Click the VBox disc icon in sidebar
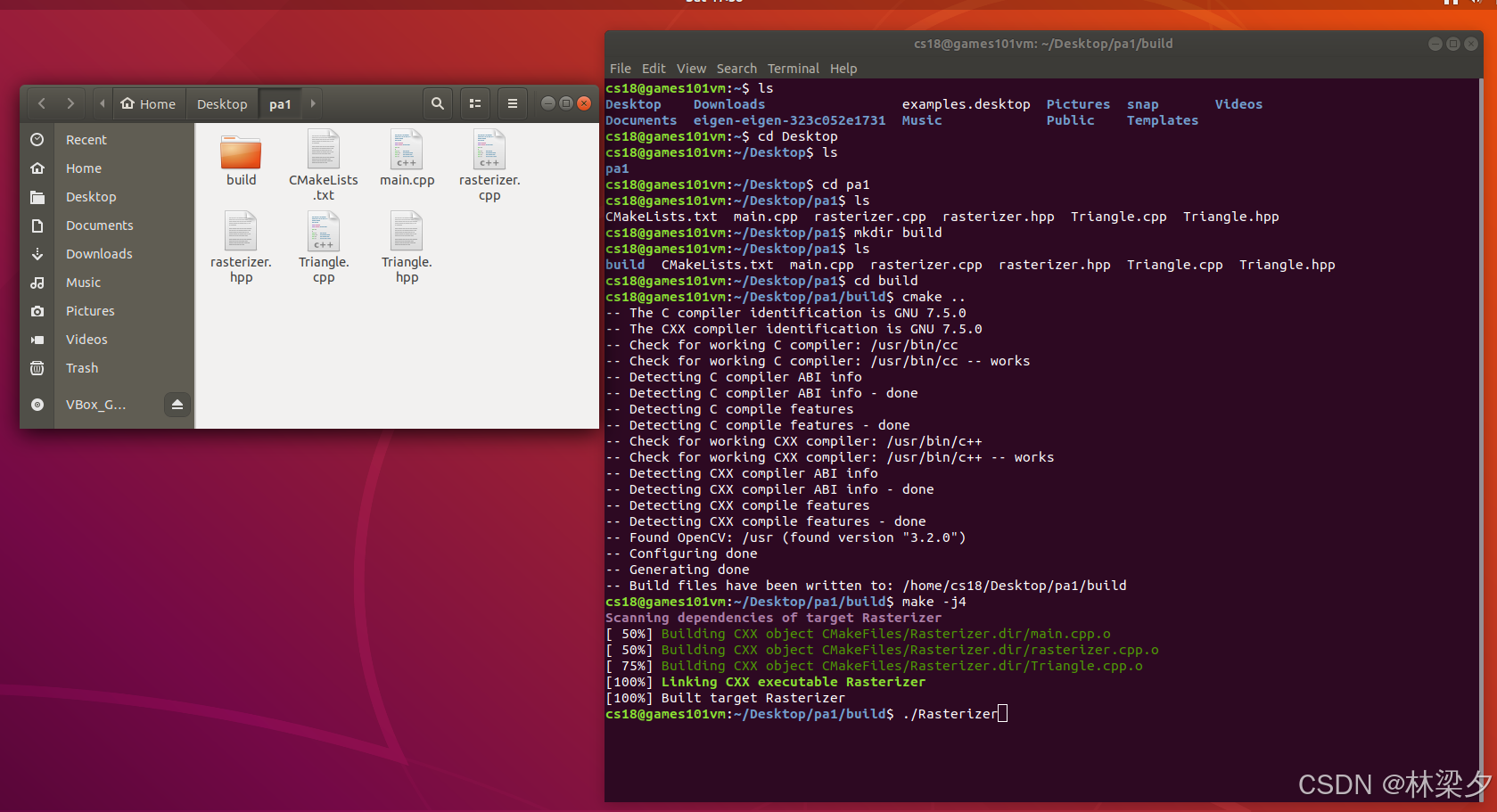This screenshot has height=812, width=1497. pos(37,405)
